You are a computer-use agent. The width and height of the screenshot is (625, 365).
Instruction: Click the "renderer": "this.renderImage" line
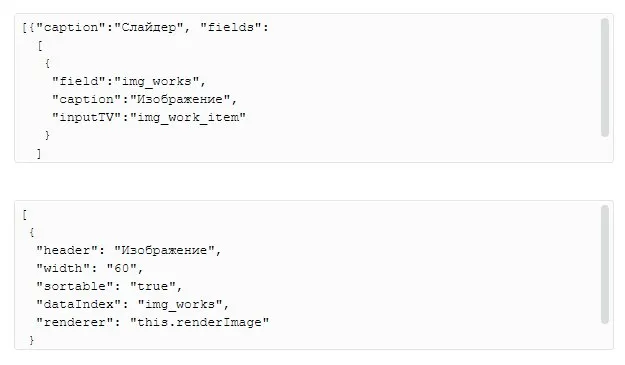[153, 322]
